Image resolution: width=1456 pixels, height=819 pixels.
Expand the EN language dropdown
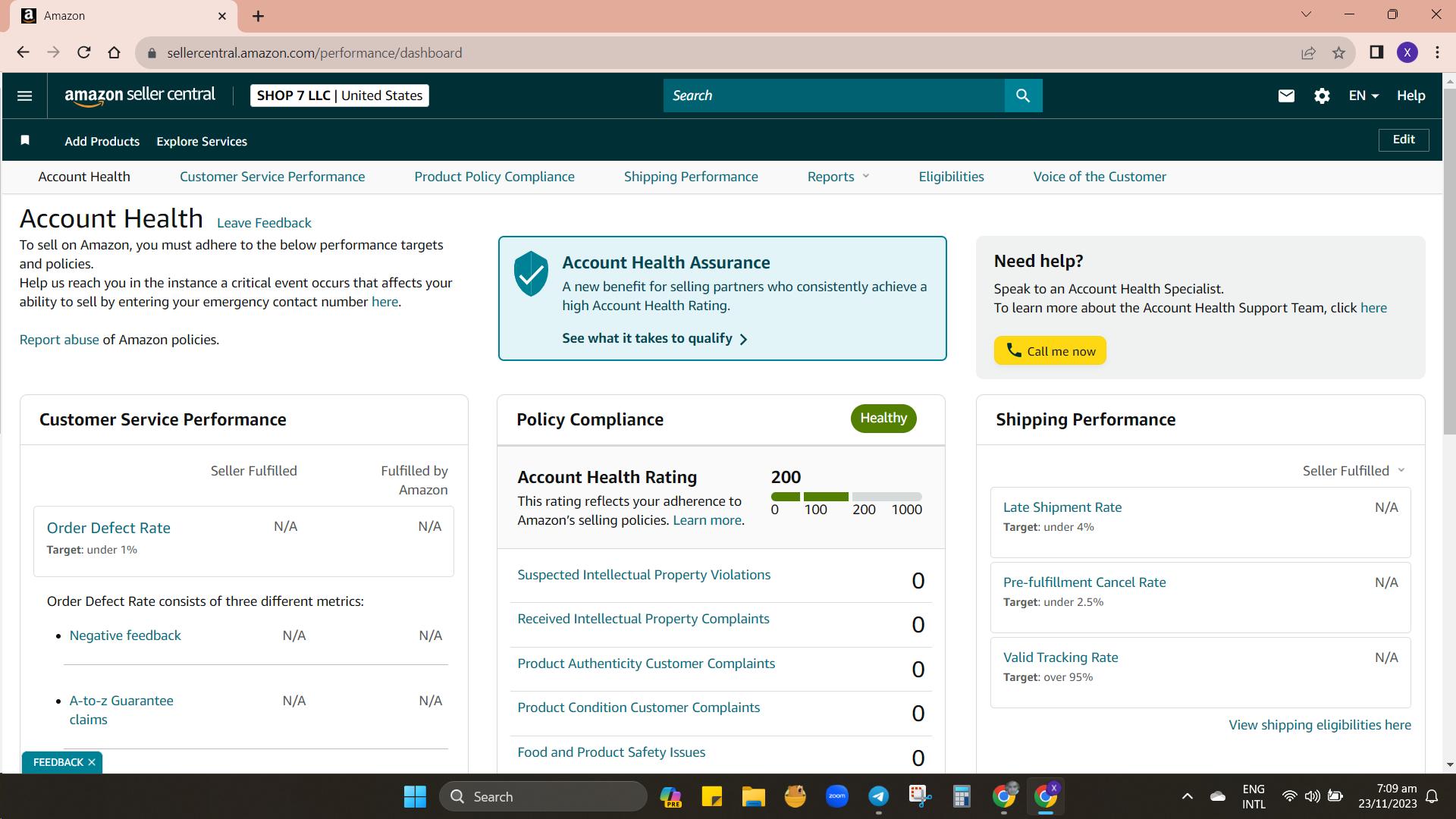(1363, 96)
